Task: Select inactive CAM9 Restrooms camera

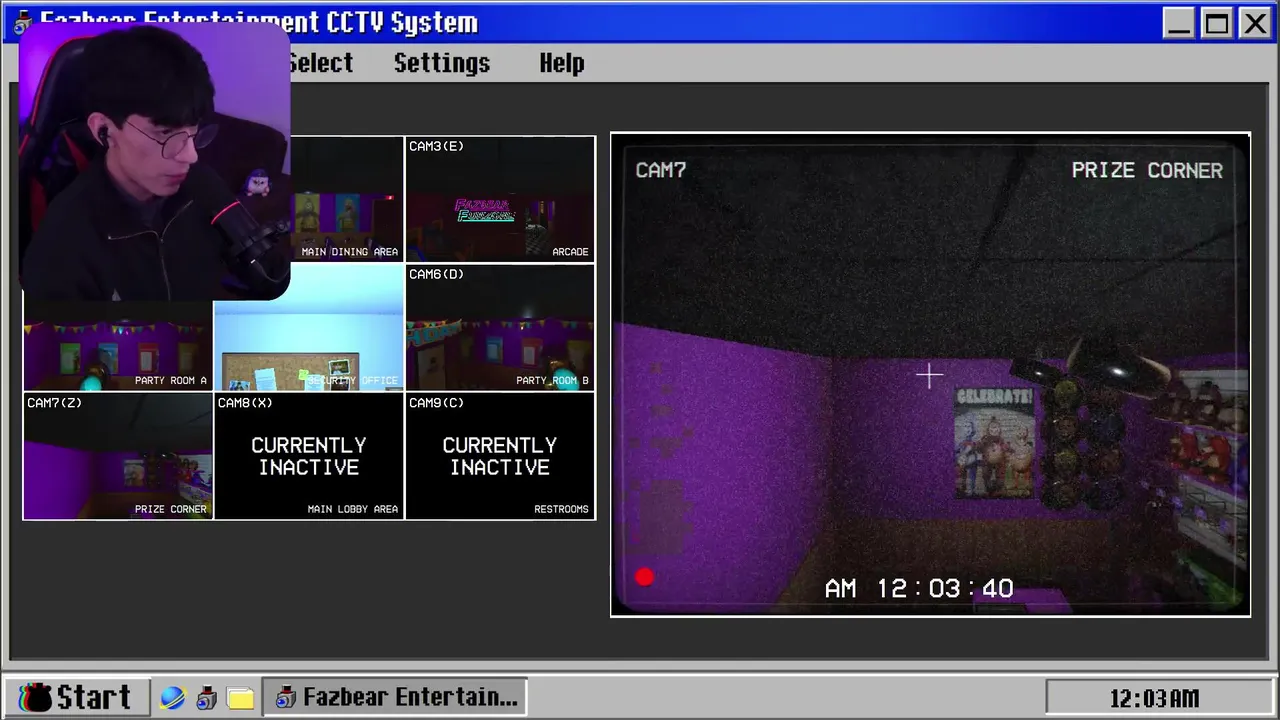Action: [500, 456]
